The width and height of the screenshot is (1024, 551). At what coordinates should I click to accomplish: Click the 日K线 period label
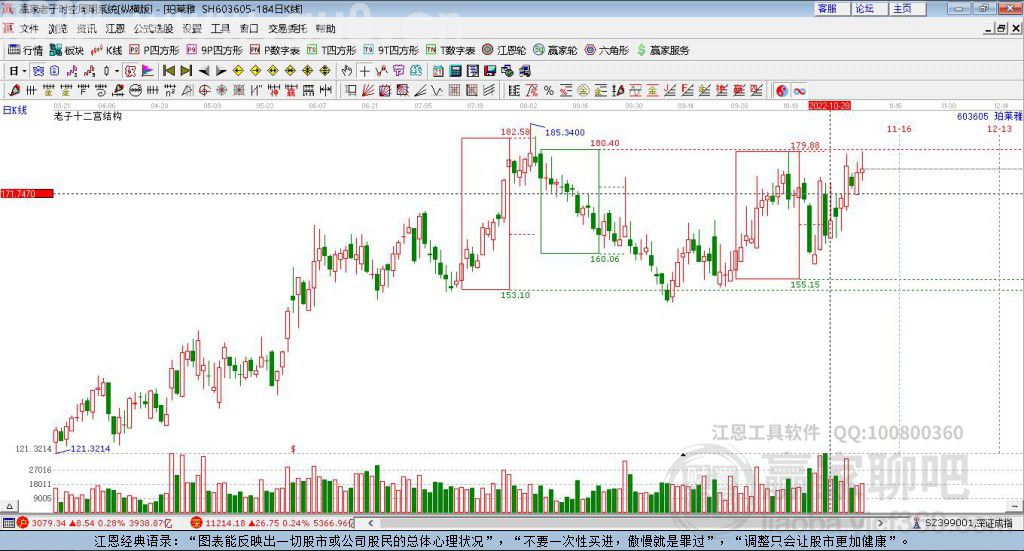click(x=15, y=110)
